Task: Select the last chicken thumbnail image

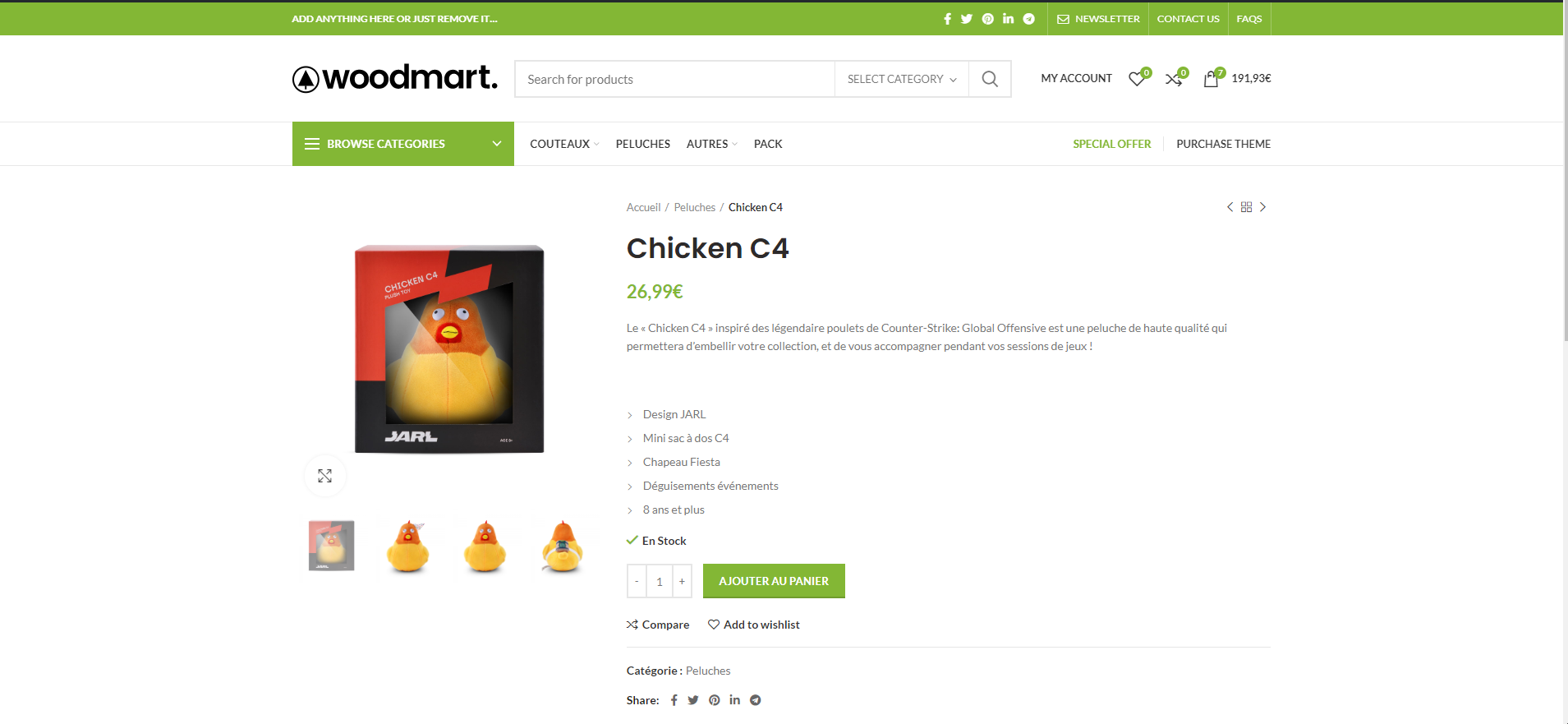Action: 563,546
